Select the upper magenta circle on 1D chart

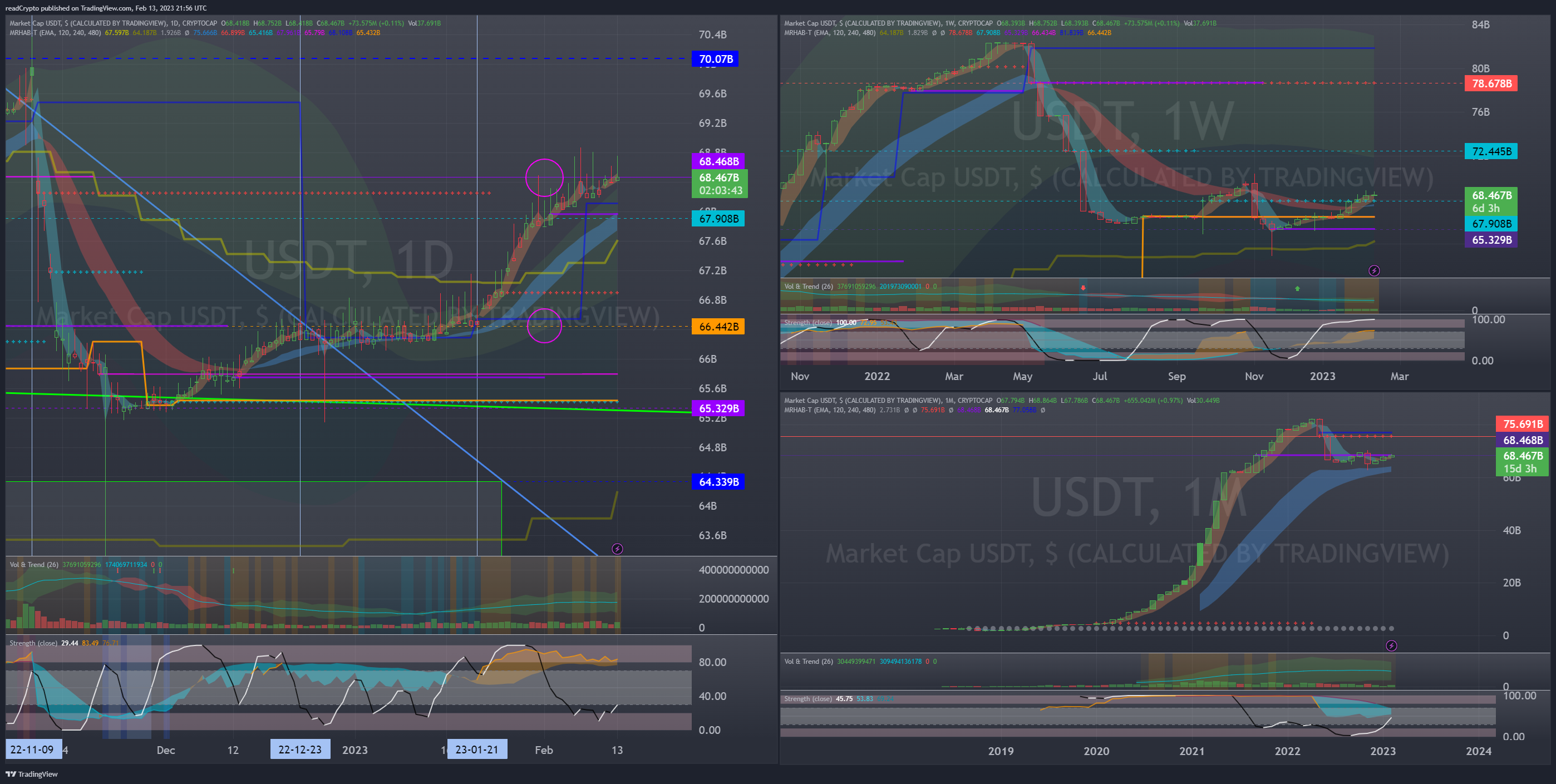point(544,177)
